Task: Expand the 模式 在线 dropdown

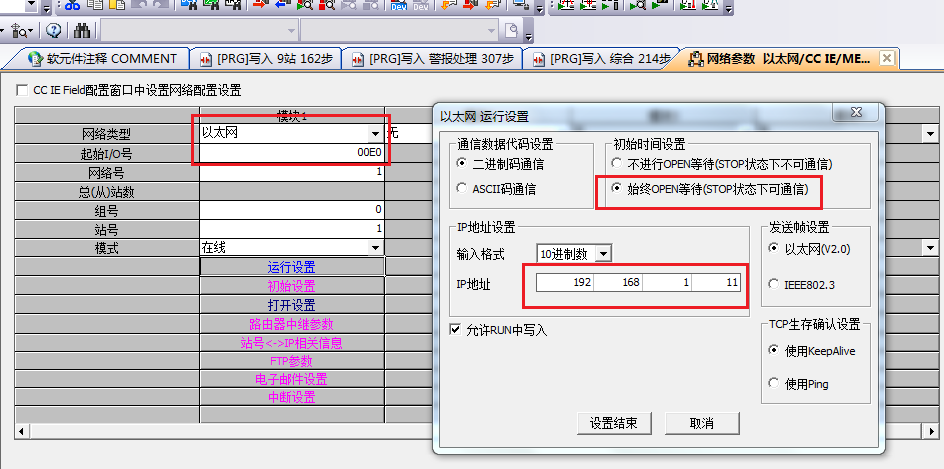Action: pos(375,247)
